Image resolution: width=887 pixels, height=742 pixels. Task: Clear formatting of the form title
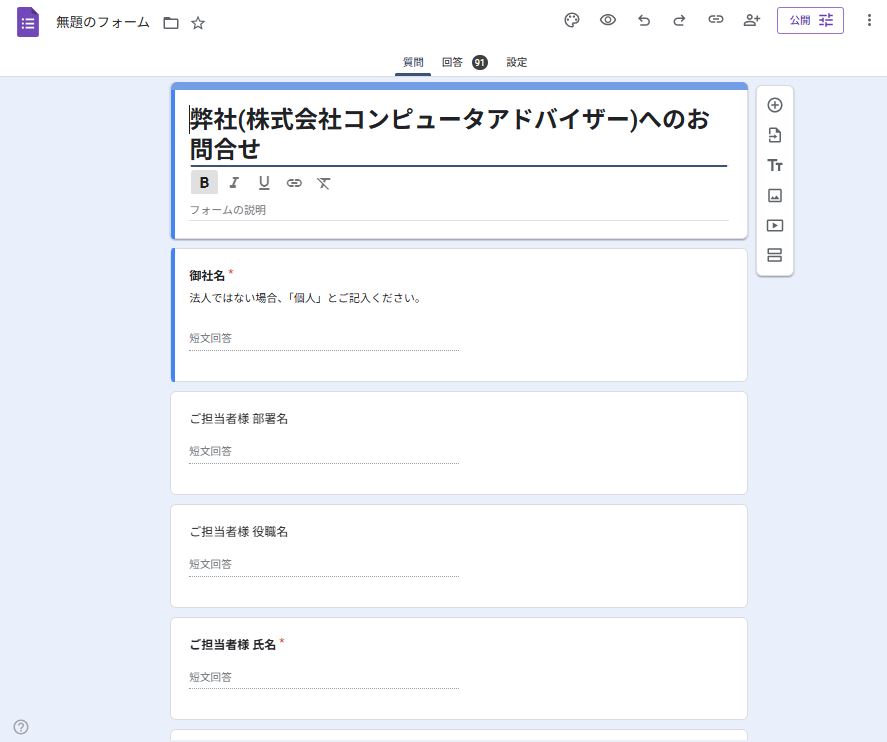323,182
